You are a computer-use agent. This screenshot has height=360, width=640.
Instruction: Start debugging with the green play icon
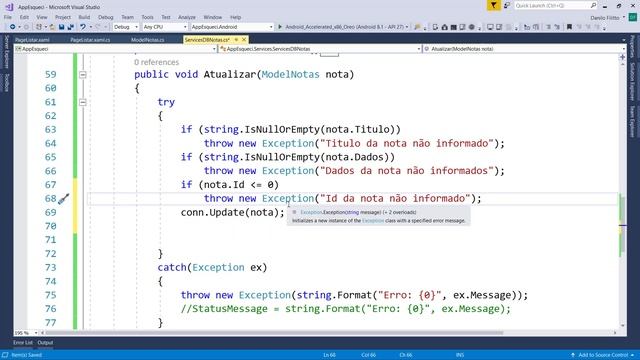(x=280, y=27)
